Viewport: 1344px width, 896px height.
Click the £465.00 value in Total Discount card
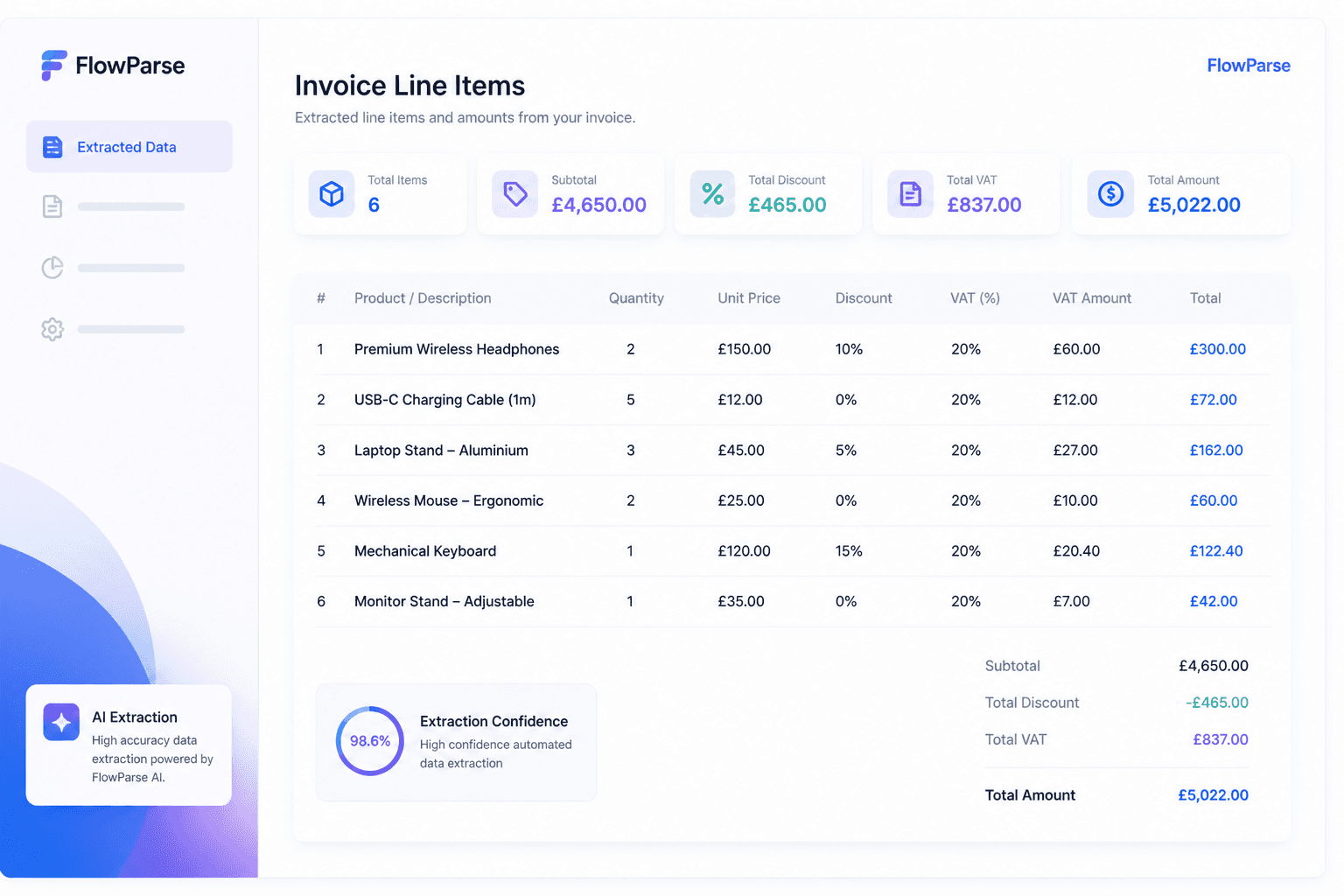[787, 205]
